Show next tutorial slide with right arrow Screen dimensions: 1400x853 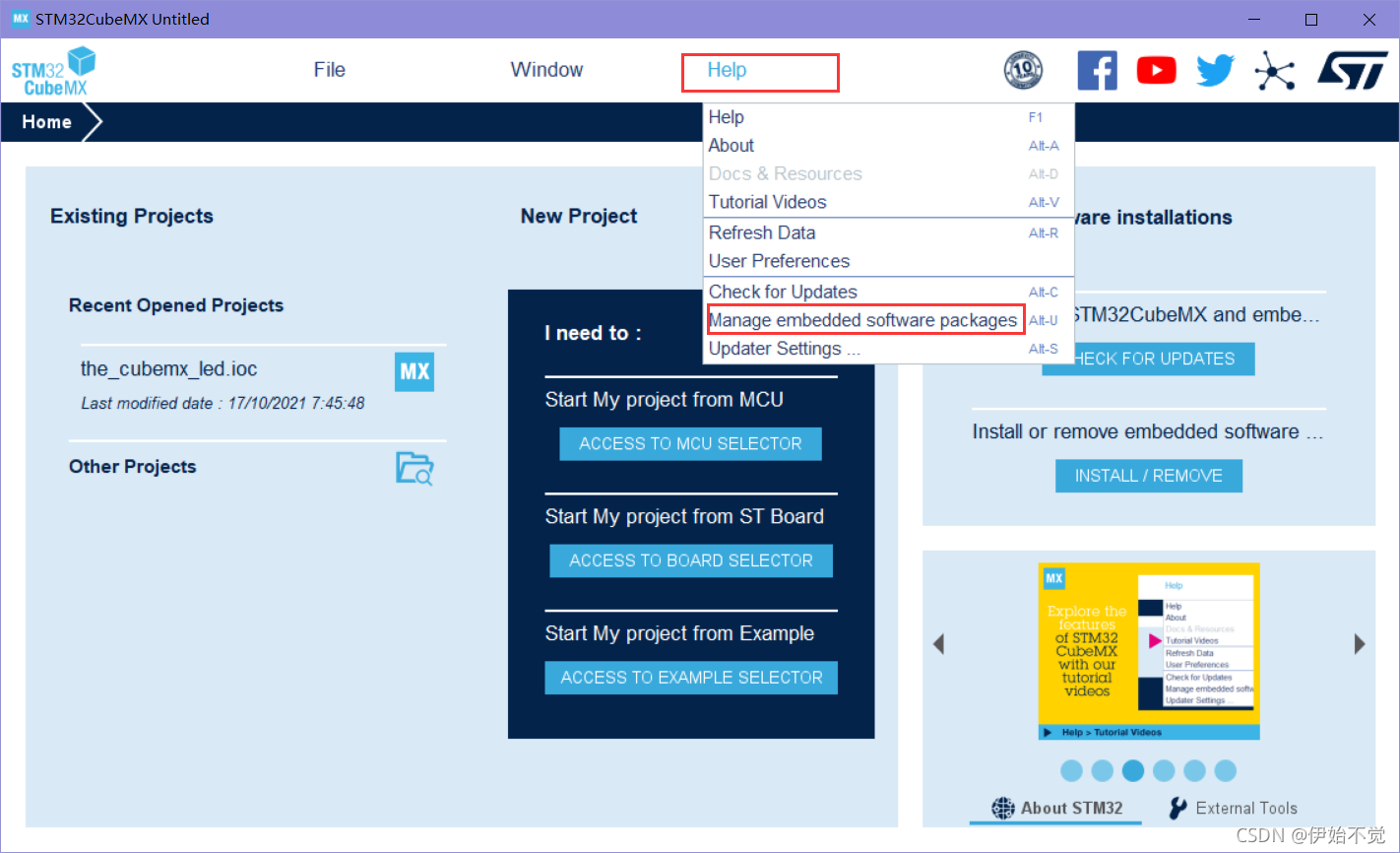pos(1360,644)
